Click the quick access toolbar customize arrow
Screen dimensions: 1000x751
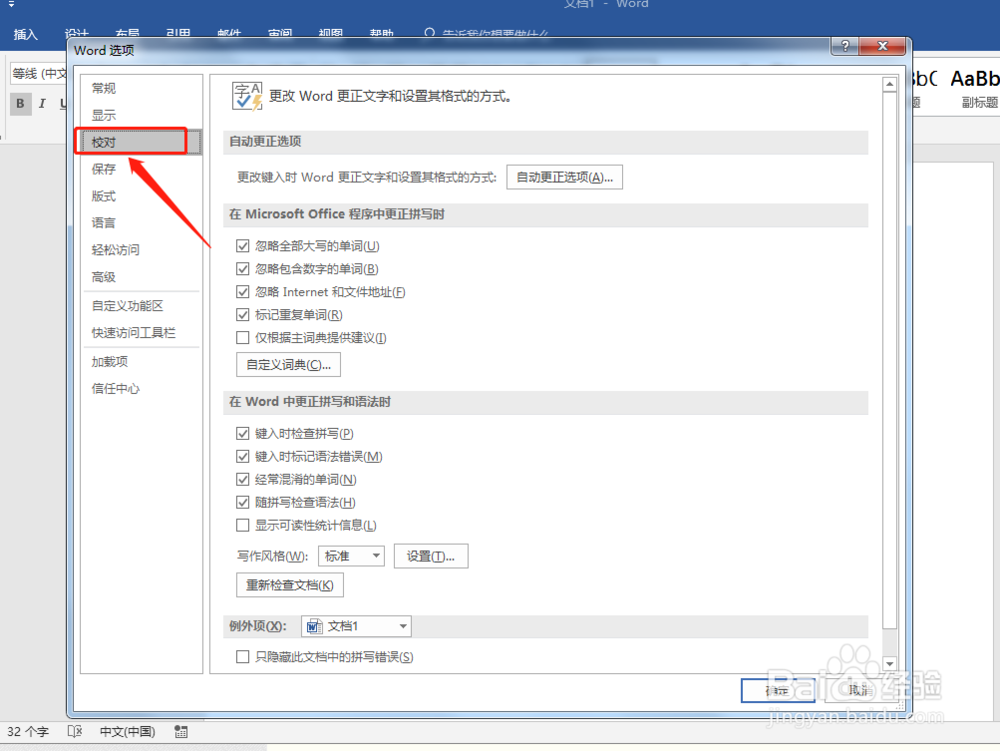coord(11,4)
